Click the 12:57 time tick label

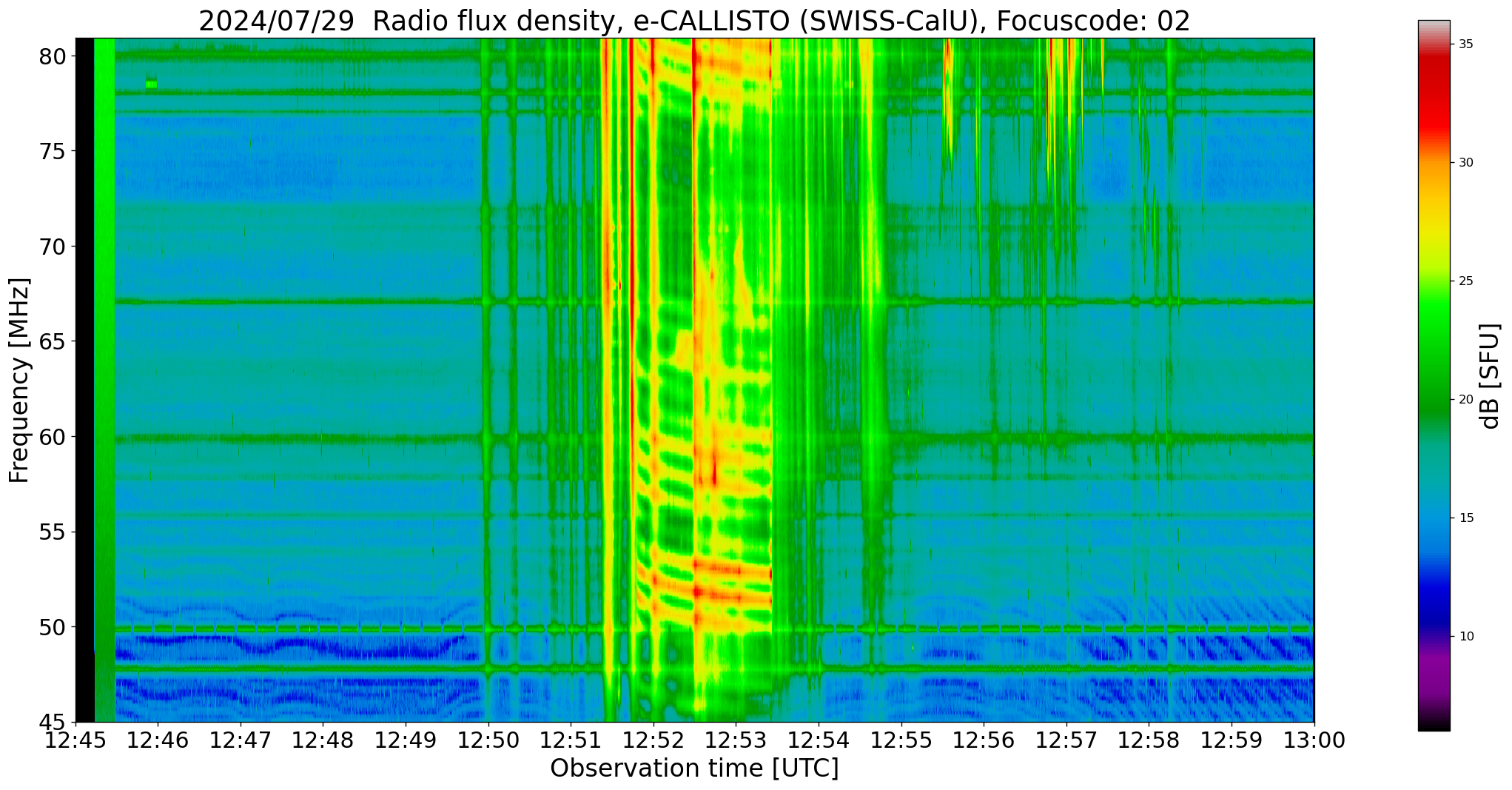click(x=1066, y=740)
